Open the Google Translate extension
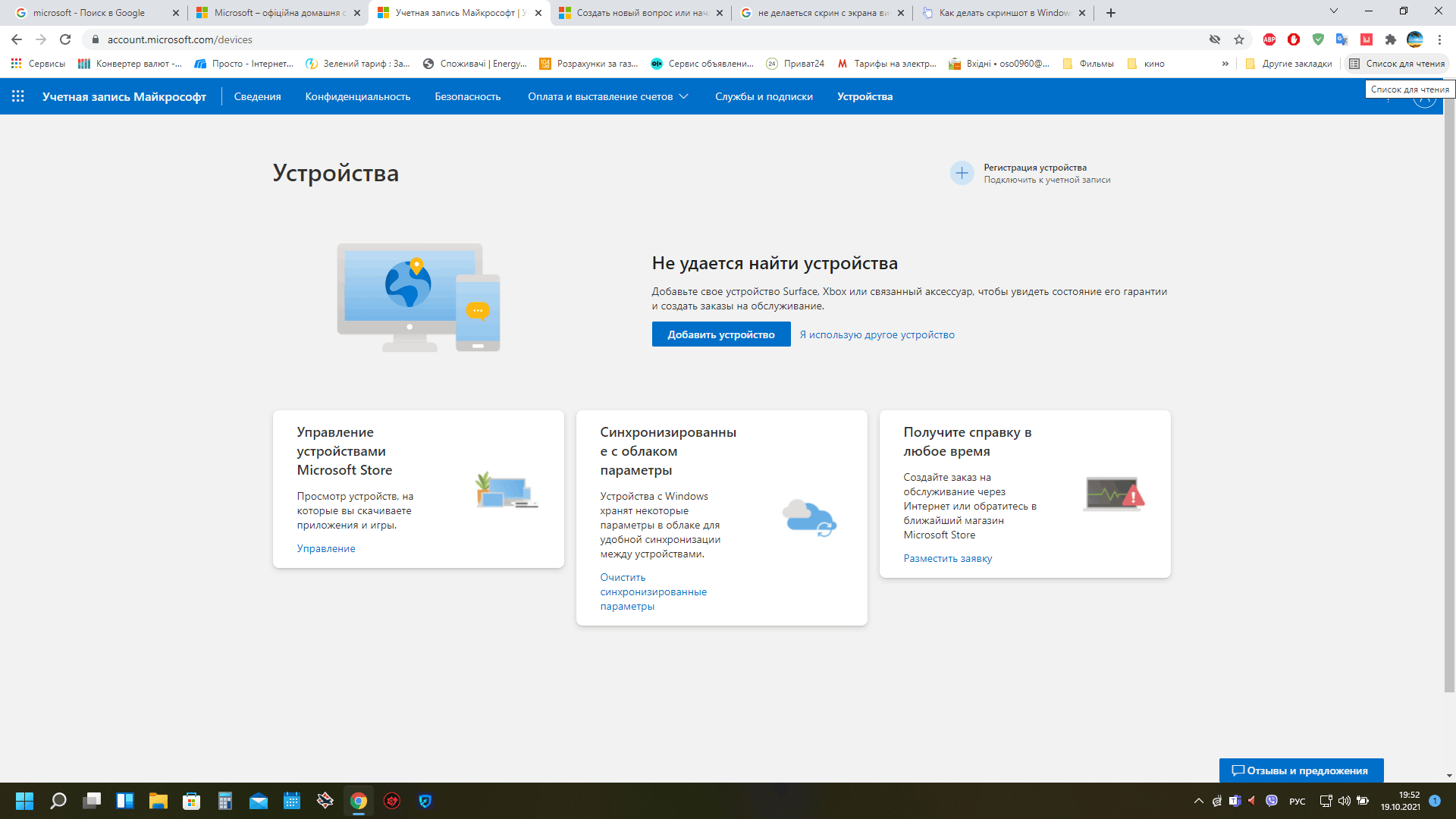The image size is (1456, 819). click(x=1342, y=39)
